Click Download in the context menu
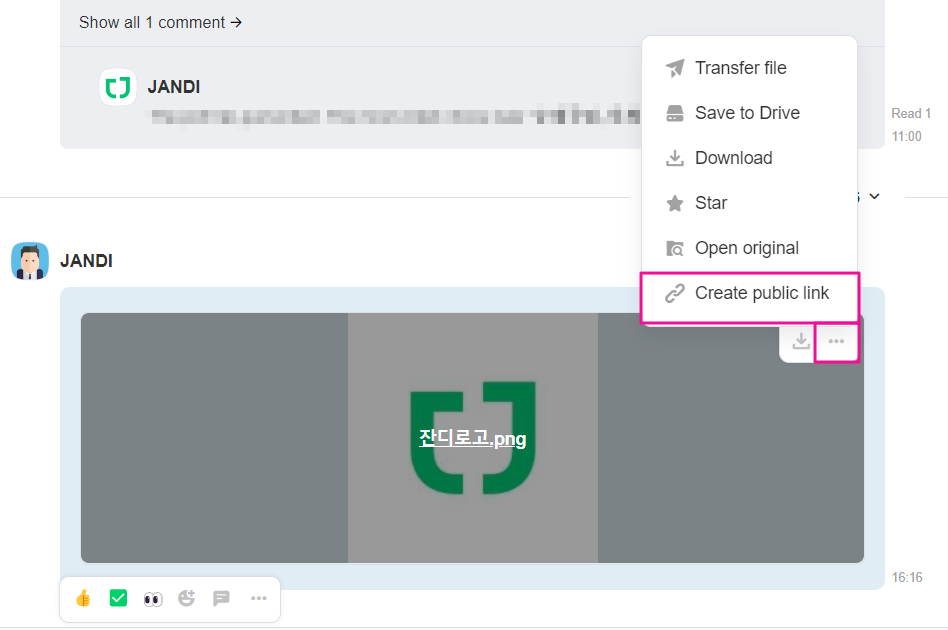This screenshot has width=948, height=630. (749, 158)
